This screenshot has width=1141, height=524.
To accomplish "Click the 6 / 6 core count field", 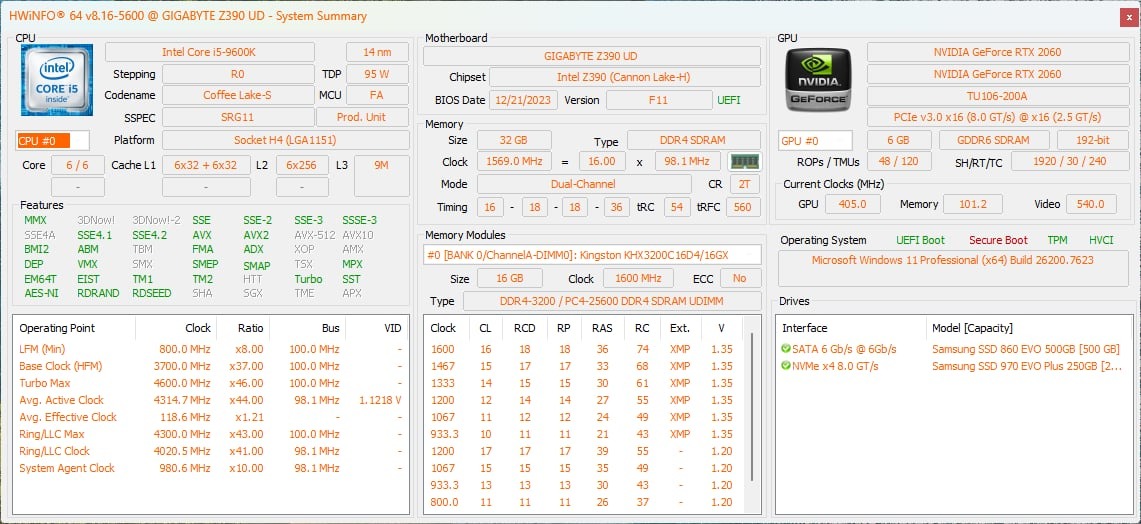I will 77,165.
